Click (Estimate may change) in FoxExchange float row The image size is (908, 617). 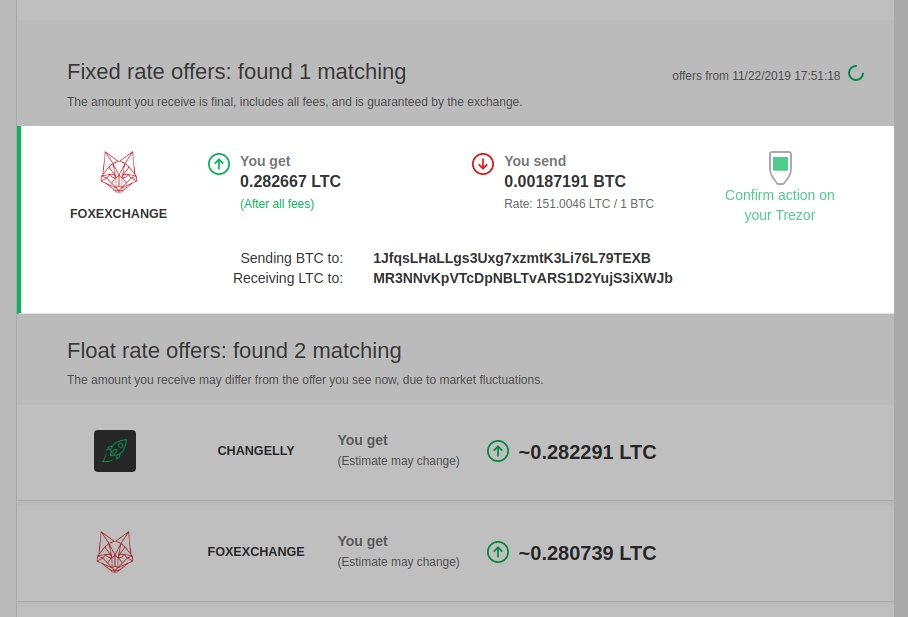click(x=398, y=562)
